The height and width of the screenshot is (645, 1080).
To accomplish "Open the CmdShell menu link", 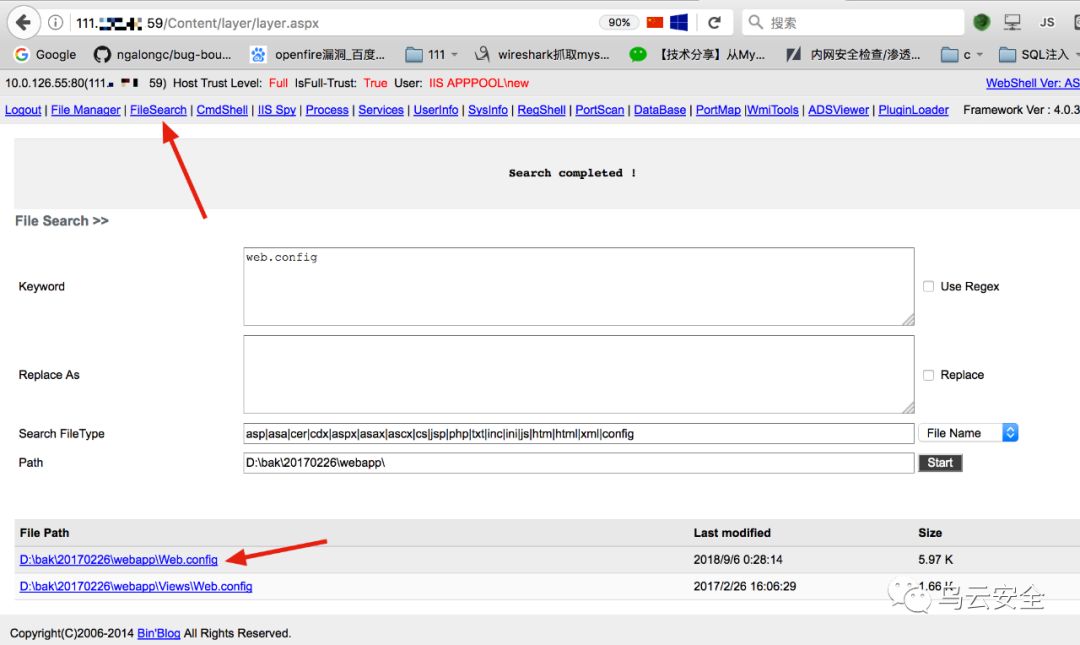I will (222, 110).
